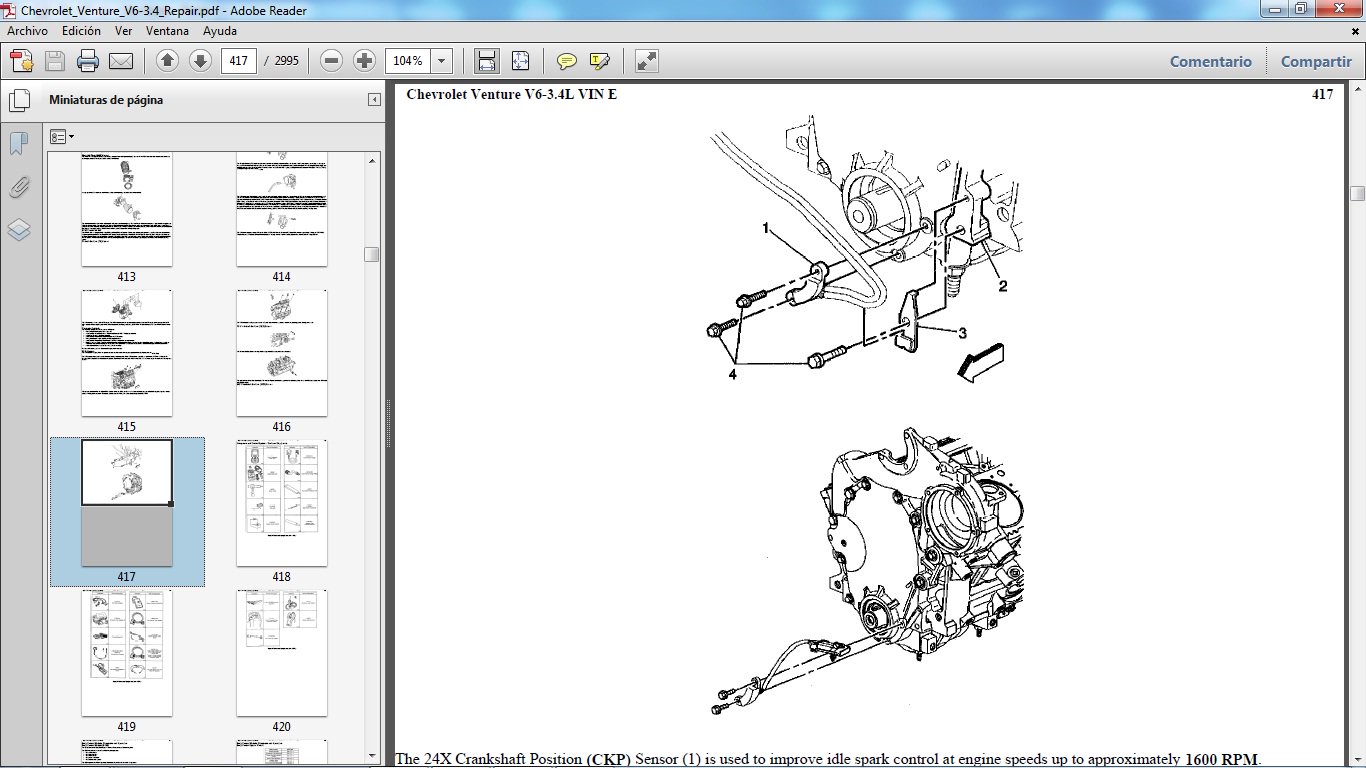Open the layers panel icon
The width and height of the screenshot is (1366, 768).
click(x=19, y=230)
